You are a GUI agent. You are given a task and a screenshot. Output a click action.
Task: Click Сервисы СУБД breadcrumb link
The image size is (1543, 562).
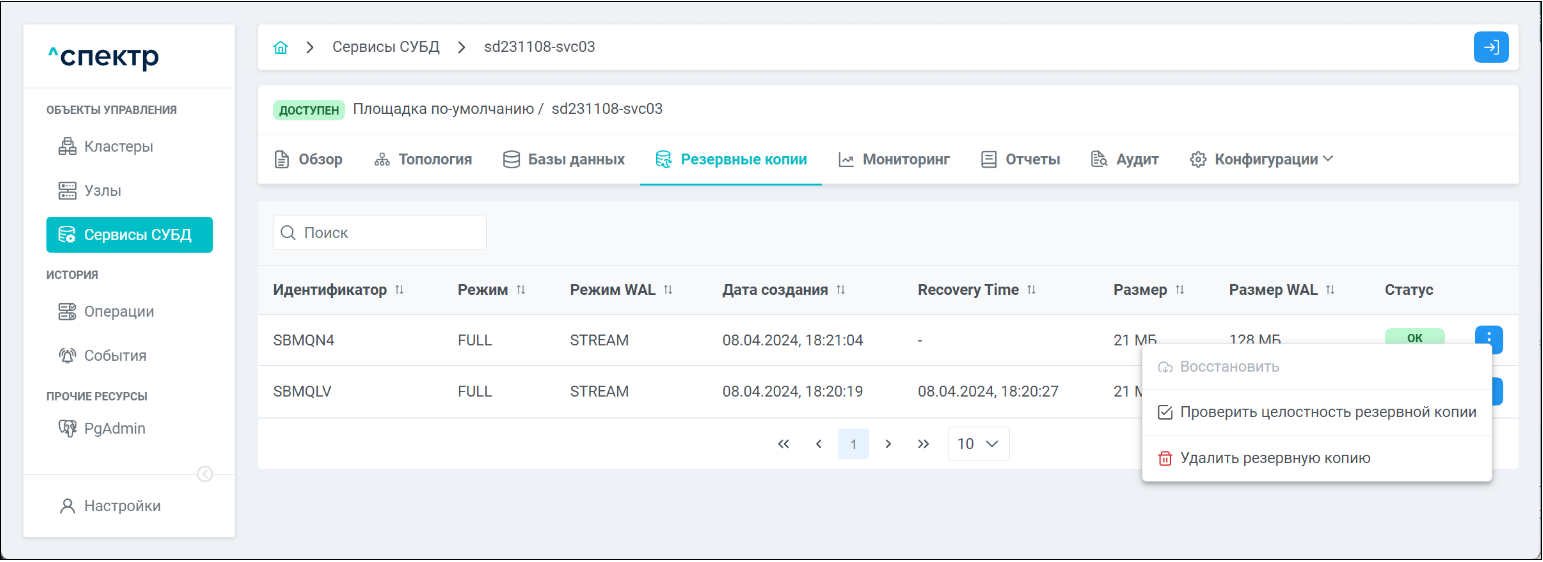[x=386, y=47]
